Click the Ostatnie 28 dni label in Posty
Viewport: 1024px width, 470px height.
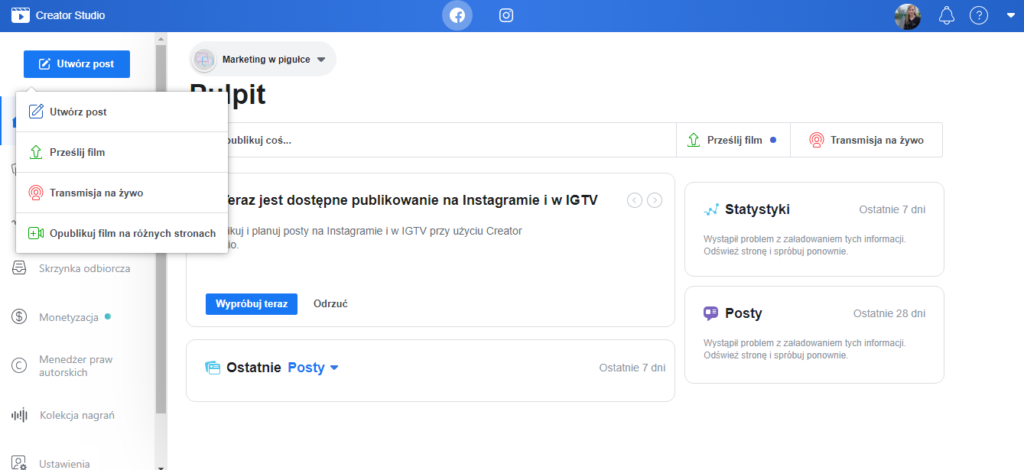point(889,313)
